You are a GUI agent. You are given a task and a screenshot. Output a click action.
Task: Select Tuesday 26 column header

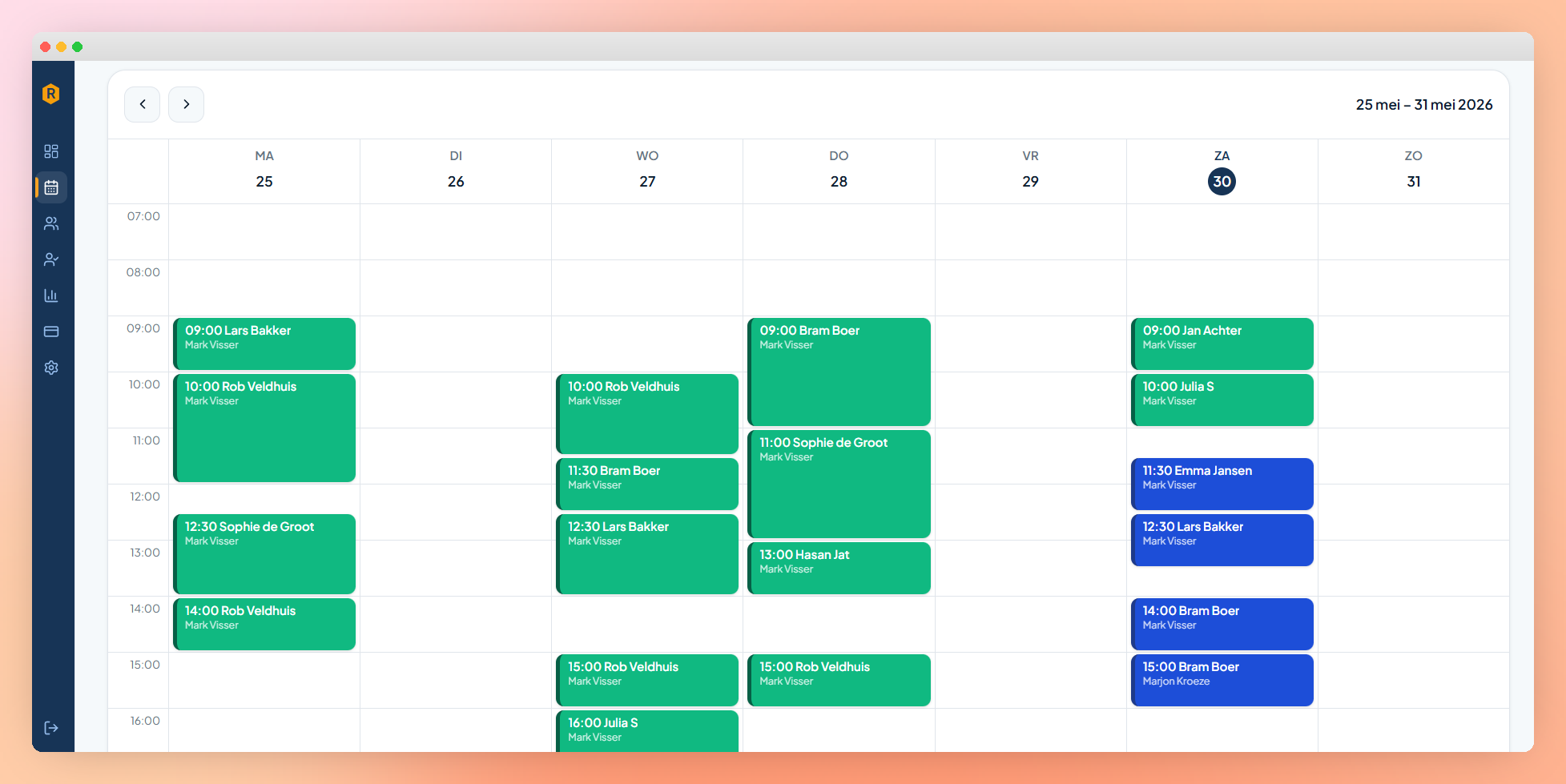(456, 170)
